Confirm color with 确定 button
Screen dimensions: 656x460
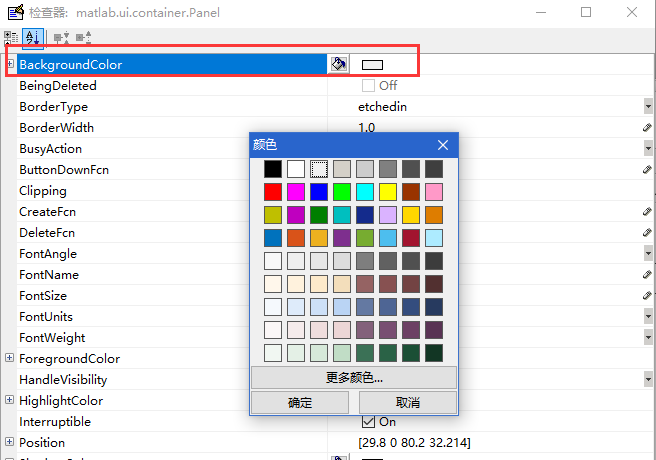click(300, 402)
